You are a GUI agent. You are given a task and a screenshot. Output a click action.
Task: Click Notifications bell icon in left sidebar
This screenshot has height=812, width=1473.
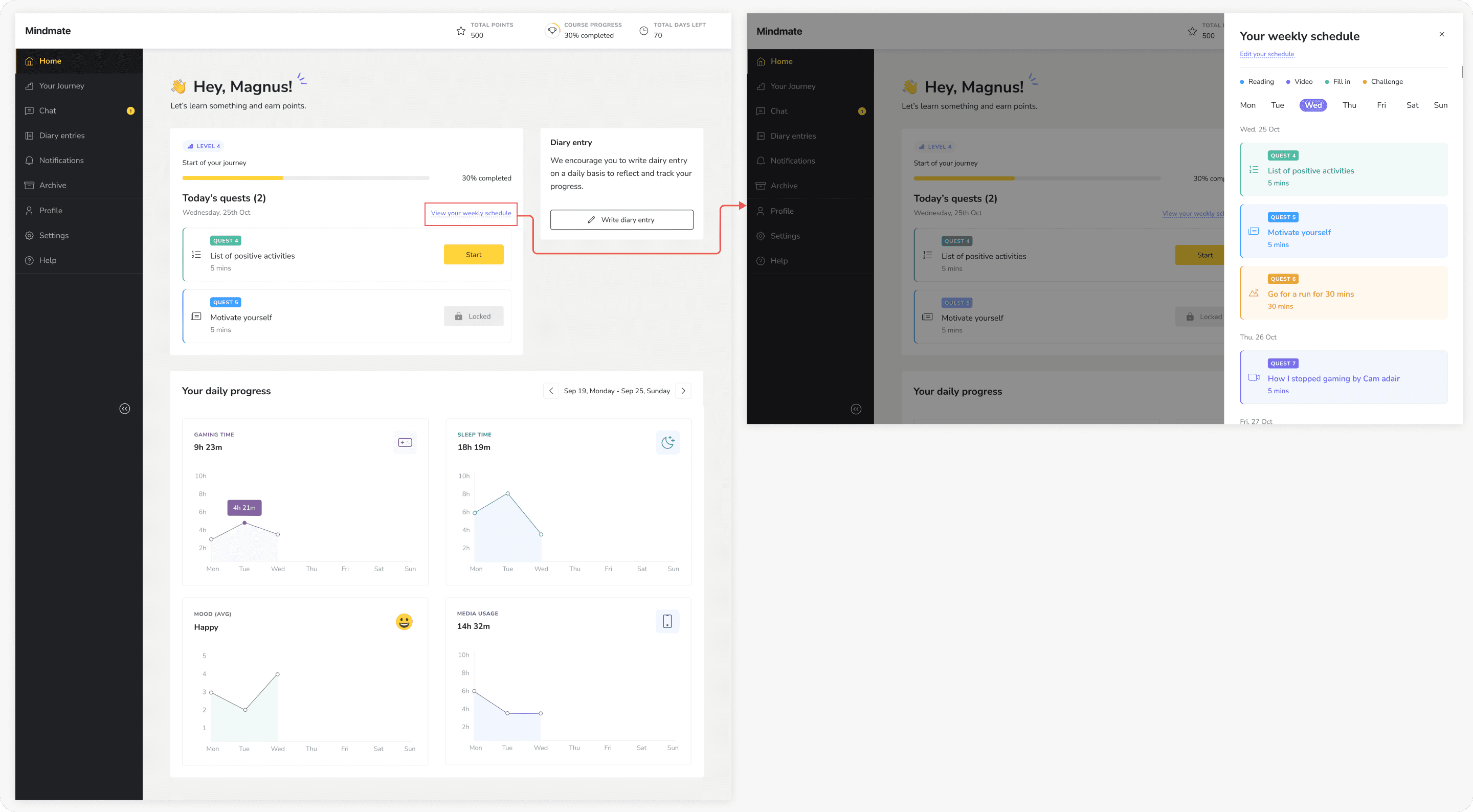29,161
